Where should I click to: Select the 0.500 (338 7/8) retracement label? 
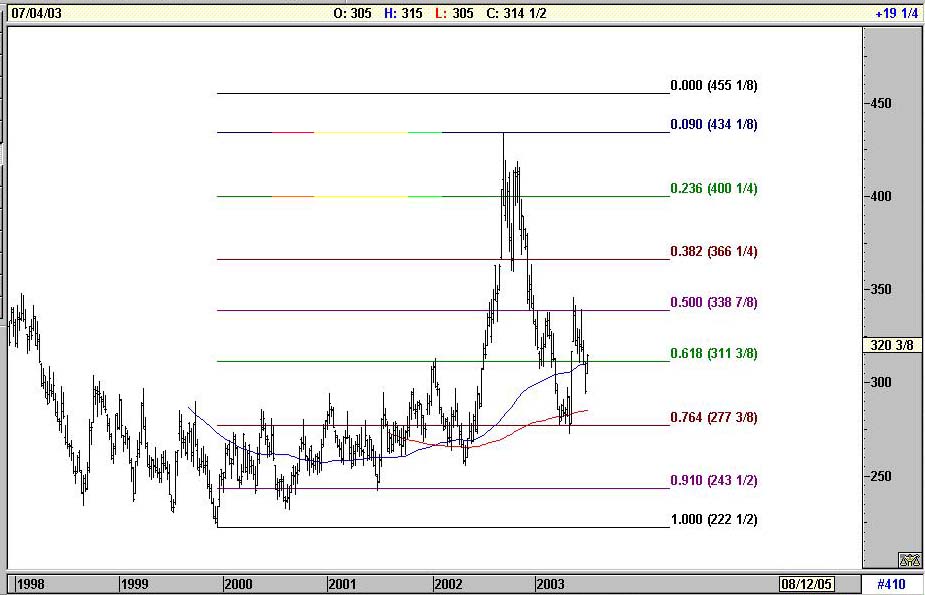[x=714, y=303]
